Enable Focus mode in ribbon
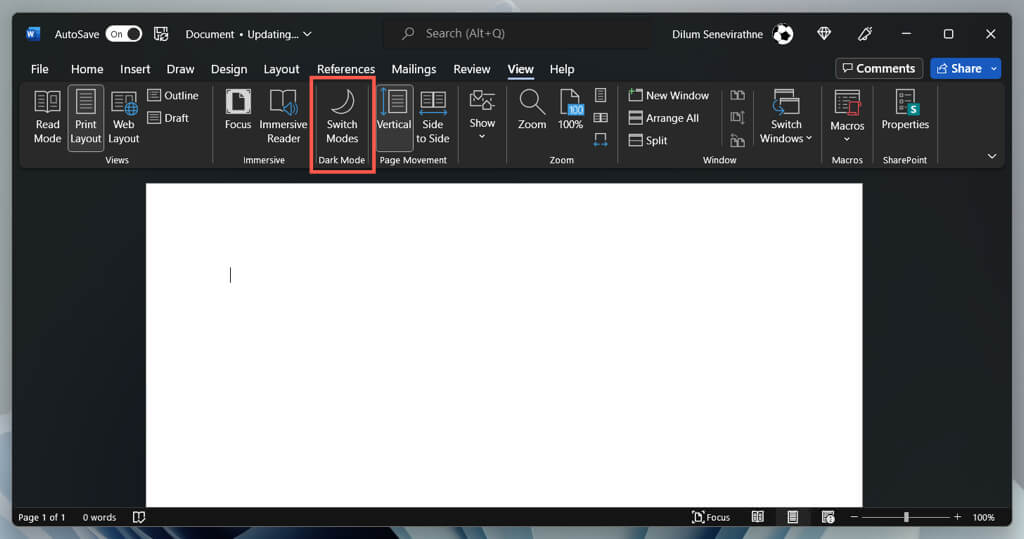This screenshot has height=539, width=1024. tap(238, 111)
